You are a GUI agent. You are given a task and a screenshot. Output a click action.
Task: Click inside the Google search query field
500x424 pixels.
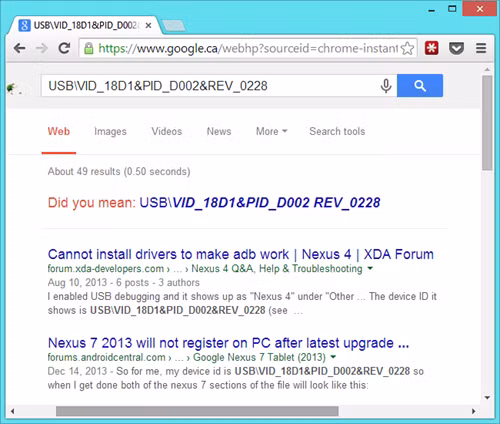pos(213,86)
